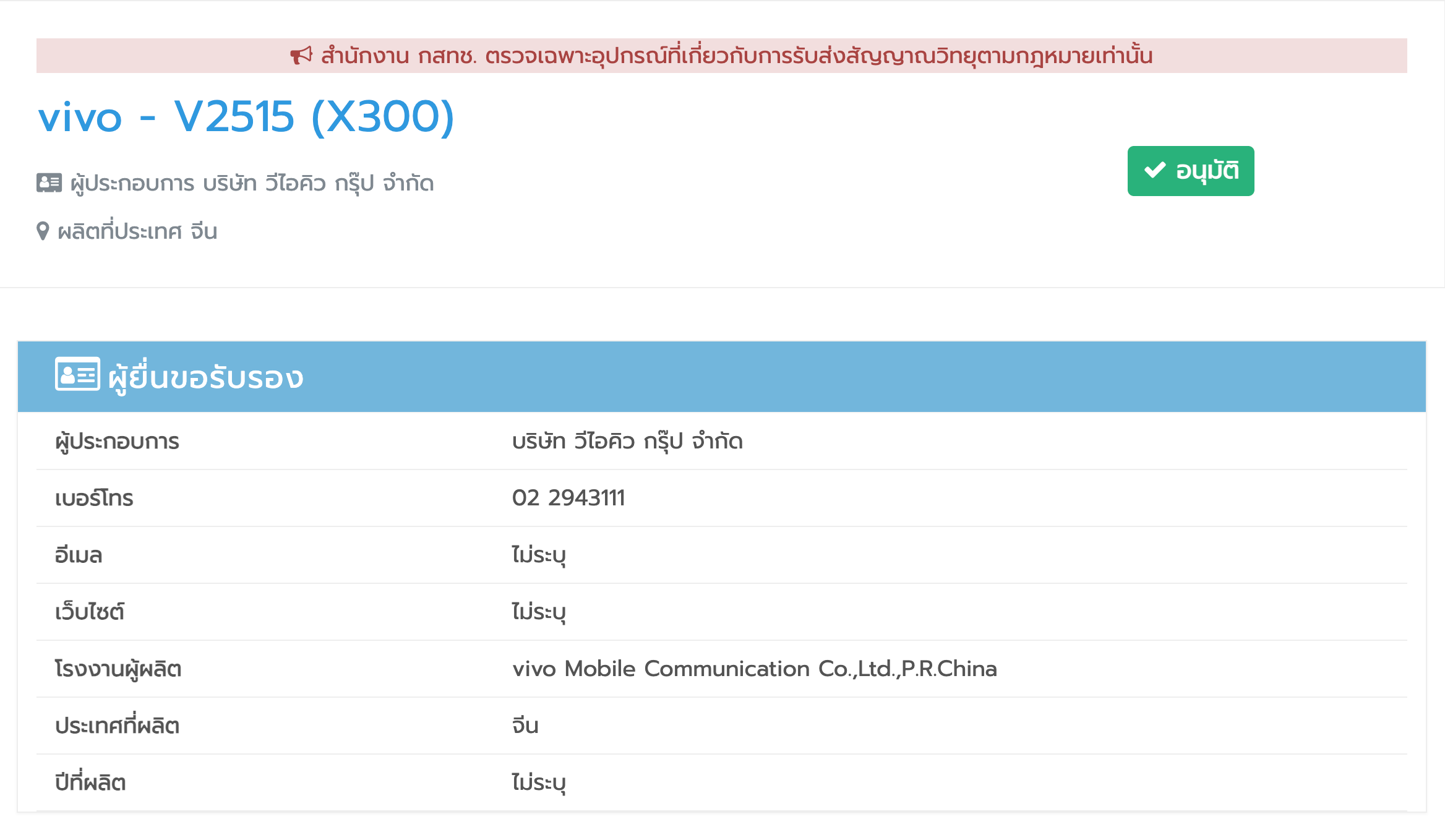The image size is (1445, 840).
Task: Click the ผลิตที่ประเทศ จีน subtitle text
Action: point(137,231)
